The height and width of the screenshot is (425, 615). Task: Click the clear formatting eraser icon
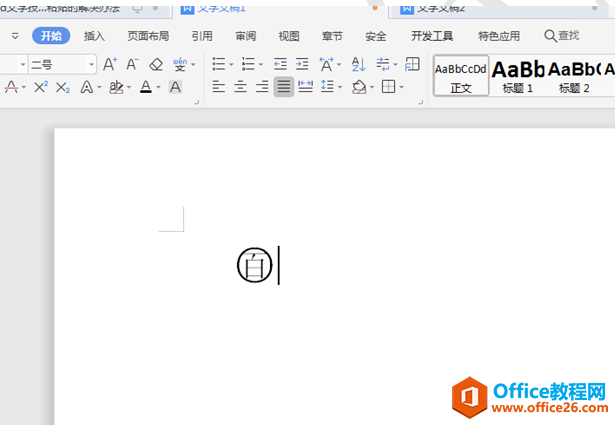click(x=155, y=64)
